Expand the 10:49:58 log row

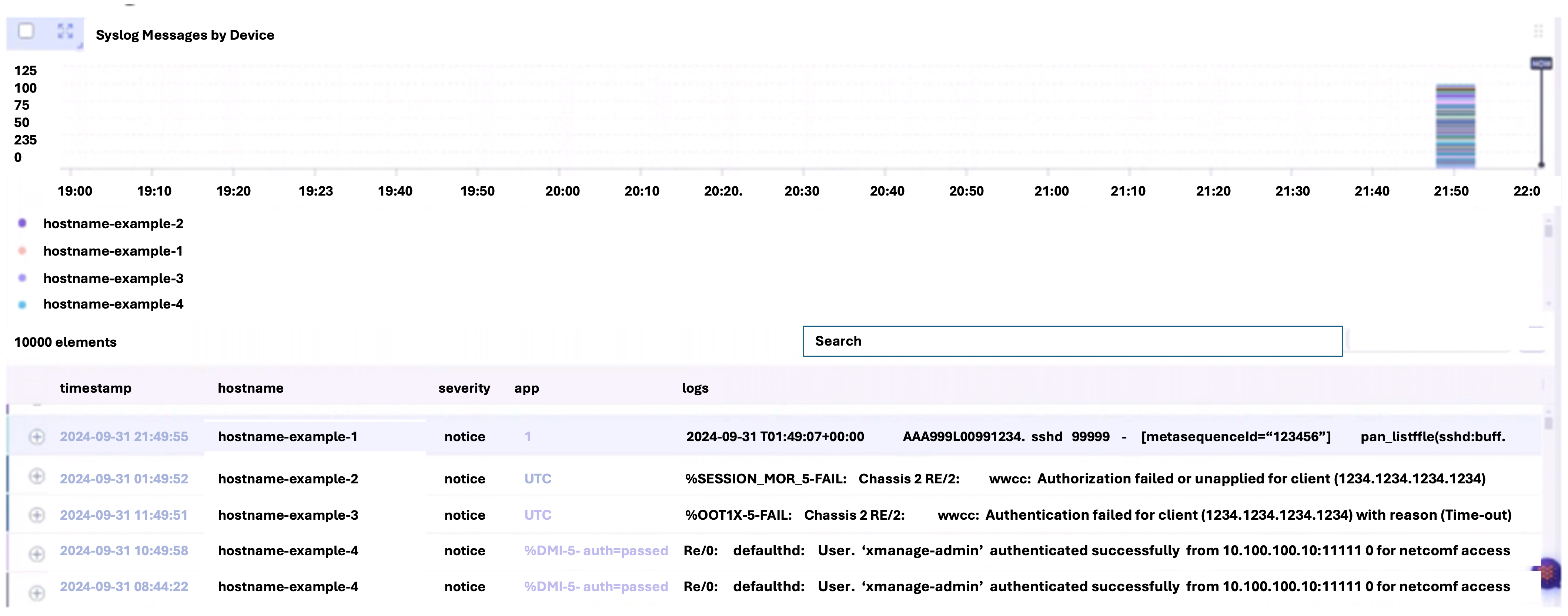click(x=37, y=553)
